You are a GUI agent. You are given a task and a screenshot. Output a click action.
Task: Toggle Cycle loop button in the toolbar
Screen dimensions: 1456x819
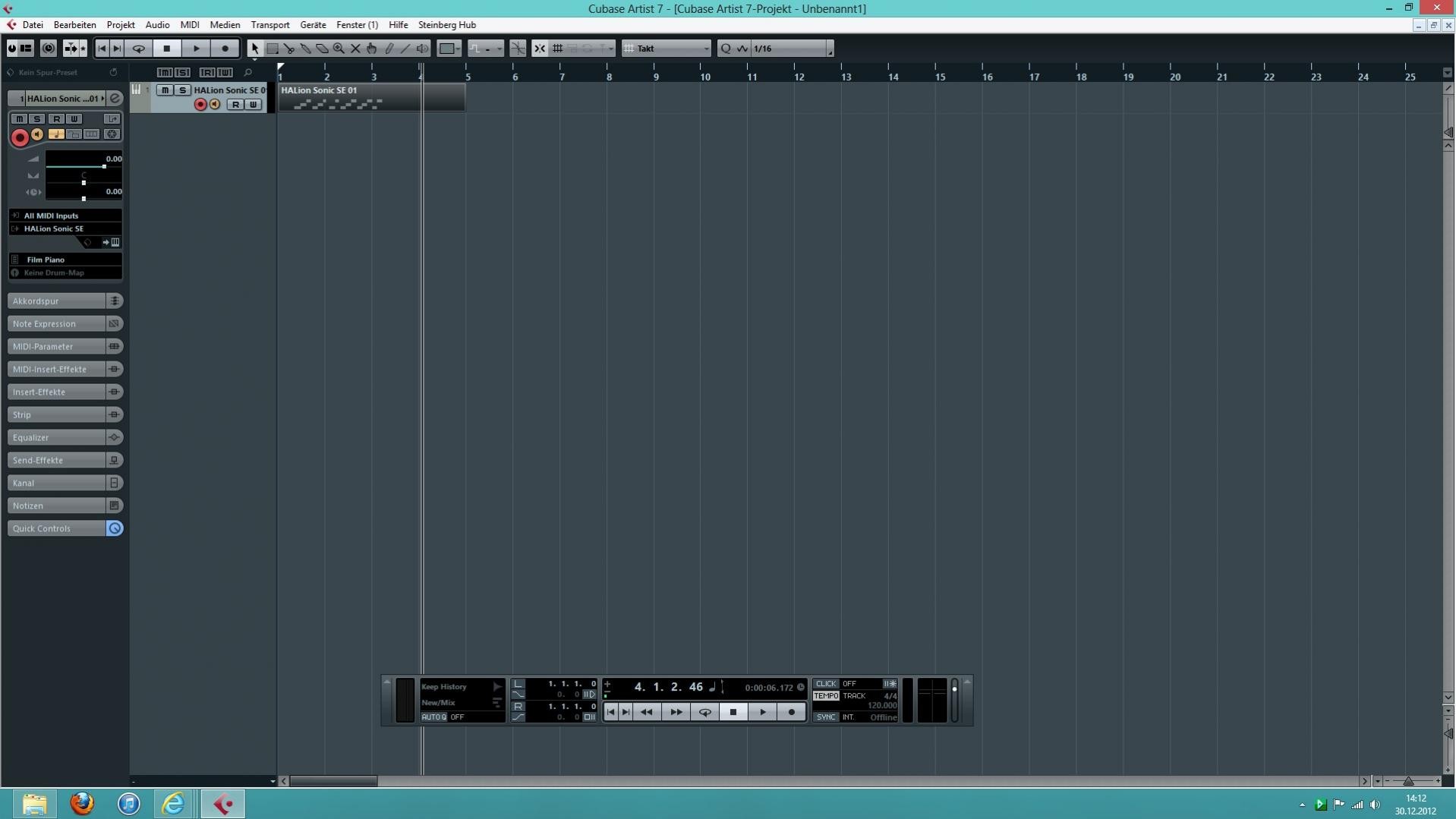pos(138,49)
